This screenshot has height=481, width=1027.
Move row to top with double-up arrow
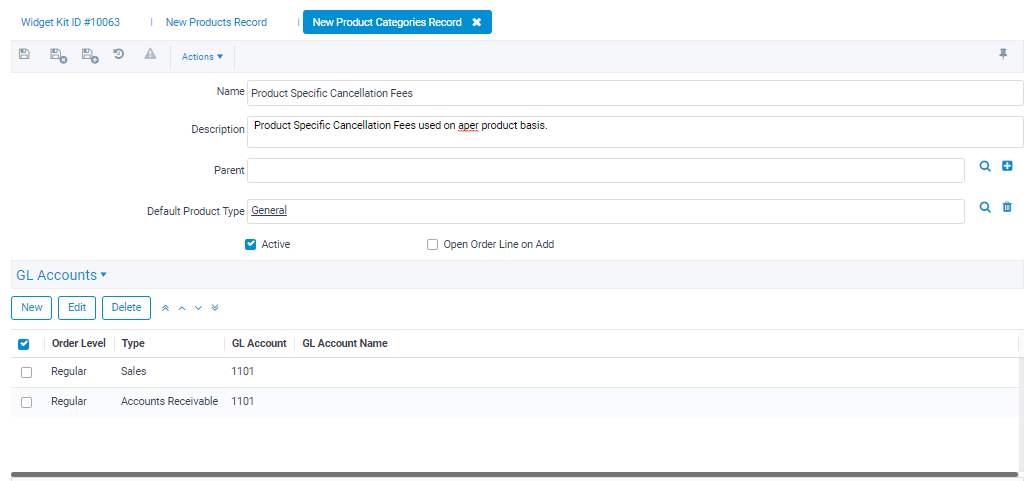coord(166,308)
